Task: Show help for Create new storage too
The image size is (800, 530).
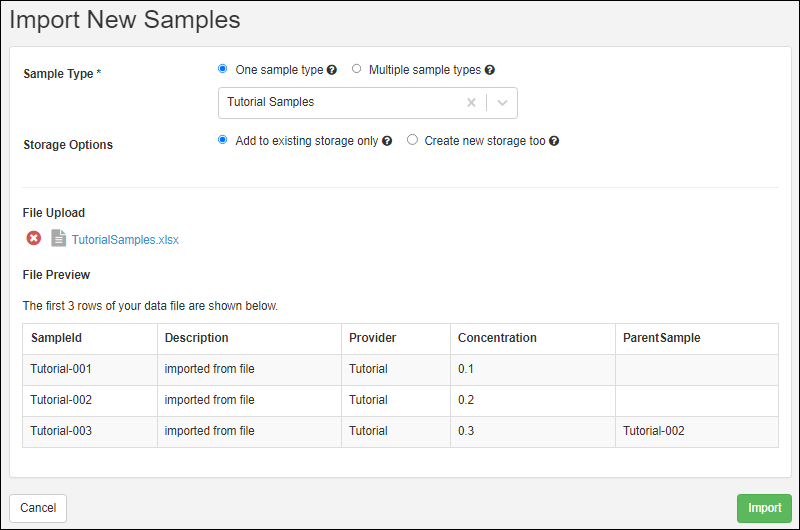Action: (x=554, y=141)
